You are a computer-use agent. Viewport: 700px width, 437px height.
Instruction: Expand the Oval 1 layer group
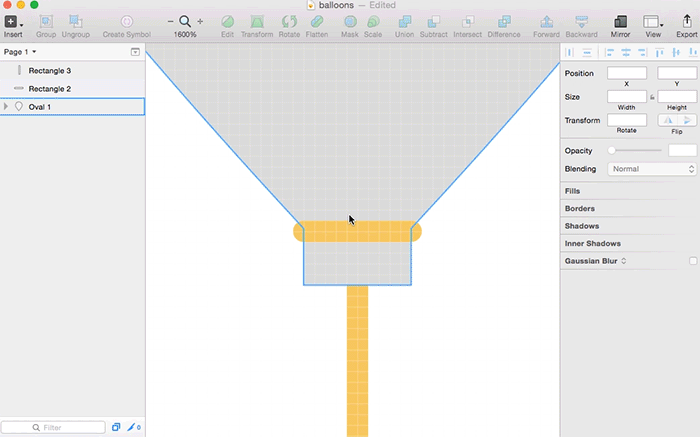point(6,106)
